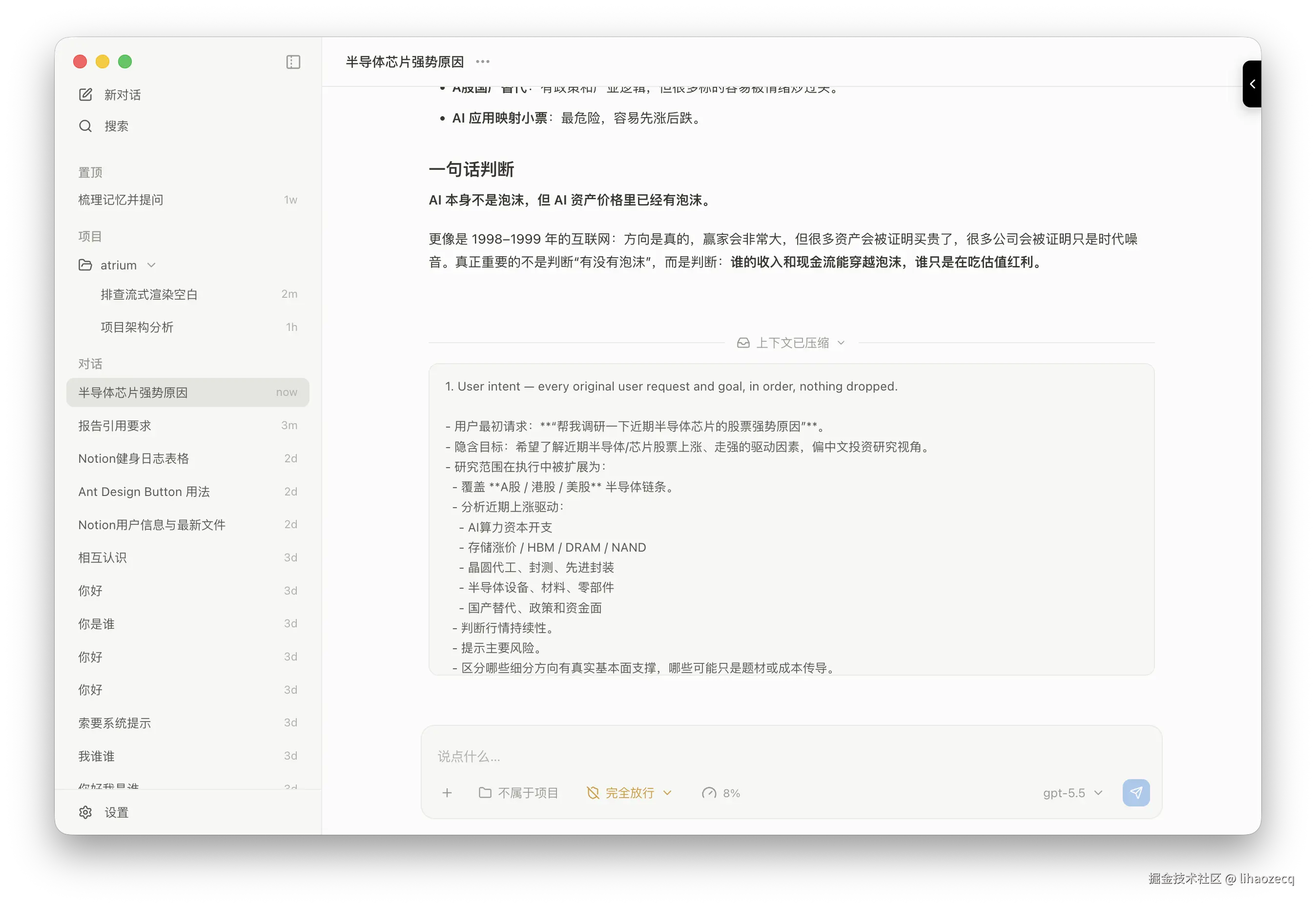Open 搜索 in the sidebar

pyautogui.click(x=103, y=126)
